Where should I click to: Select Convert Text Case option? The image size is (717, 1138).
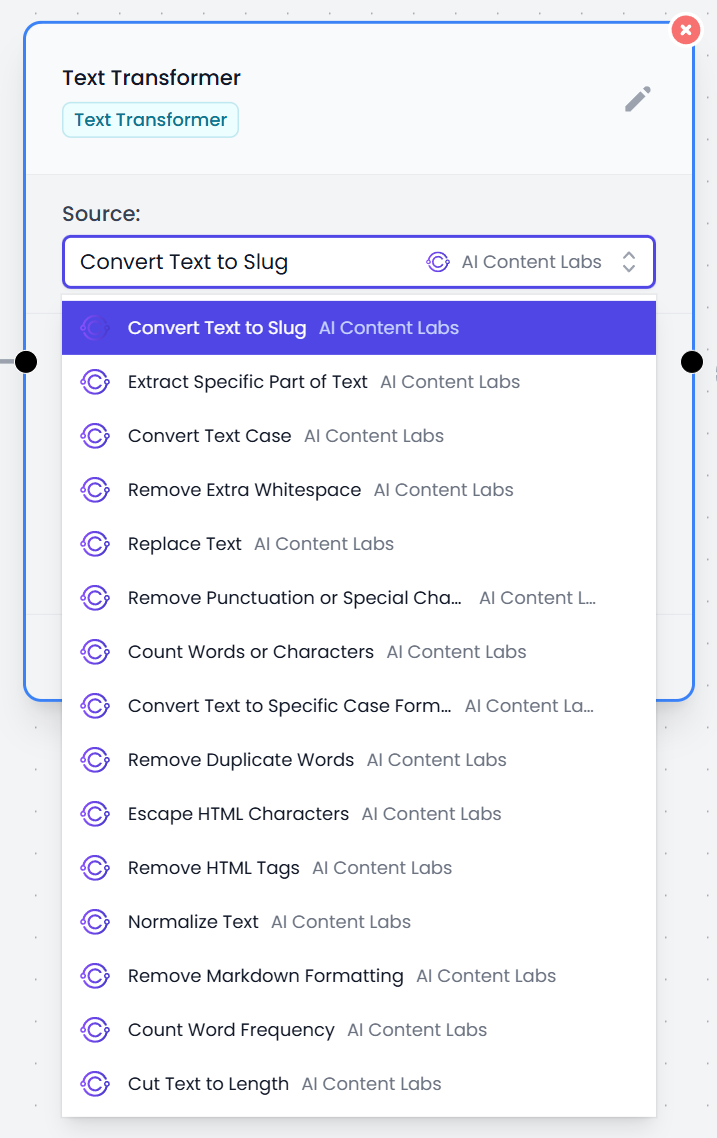click(358, 436)
